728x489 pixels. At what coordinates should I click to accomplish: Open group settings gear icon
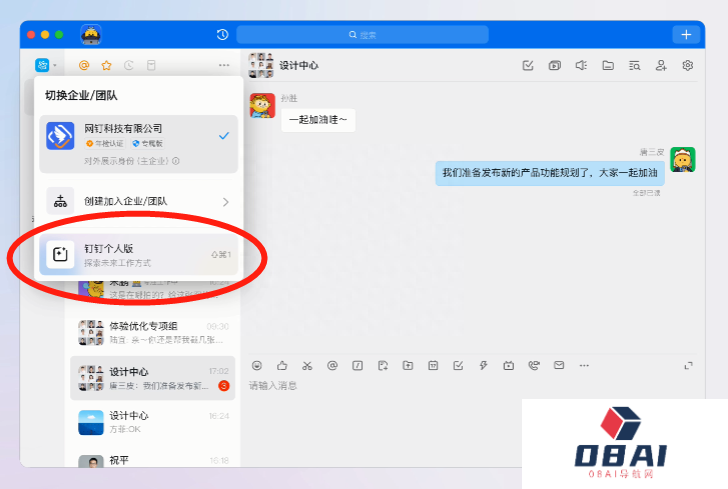[x=688, y=65]
